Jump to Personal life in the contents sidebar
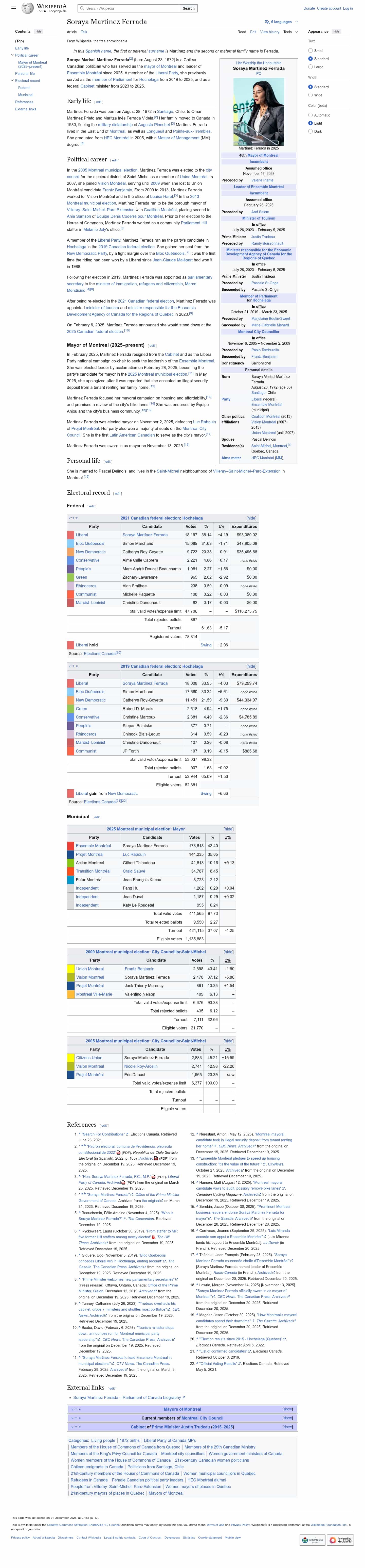Image resolution: width=365 pixels, height=1568 pixels. [25, 74]
